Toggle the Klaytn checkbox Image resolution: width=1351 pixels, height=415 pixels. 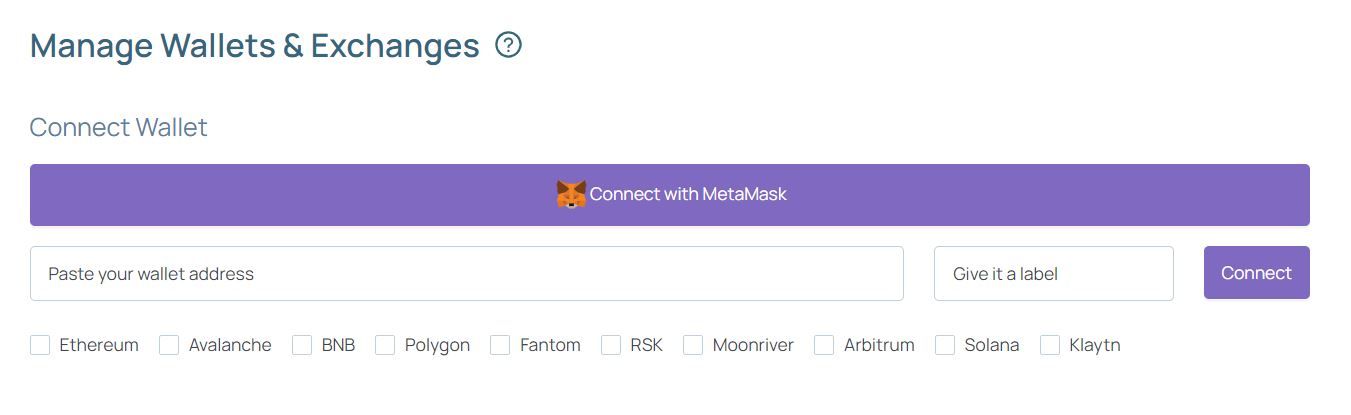click(1050, 345)
